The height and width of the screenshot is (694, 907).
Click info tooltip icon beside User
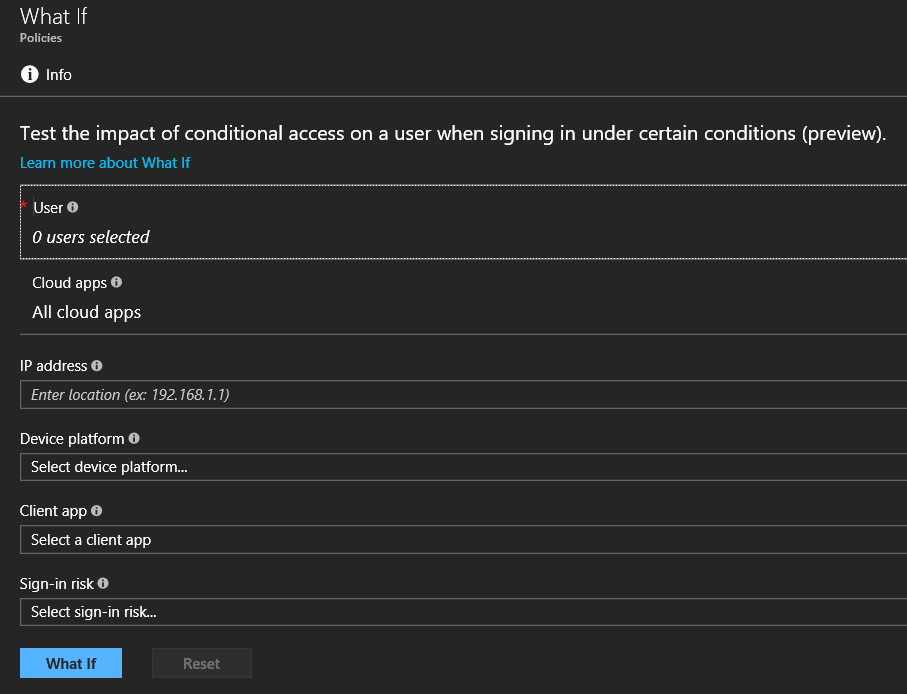coord(73,208)
